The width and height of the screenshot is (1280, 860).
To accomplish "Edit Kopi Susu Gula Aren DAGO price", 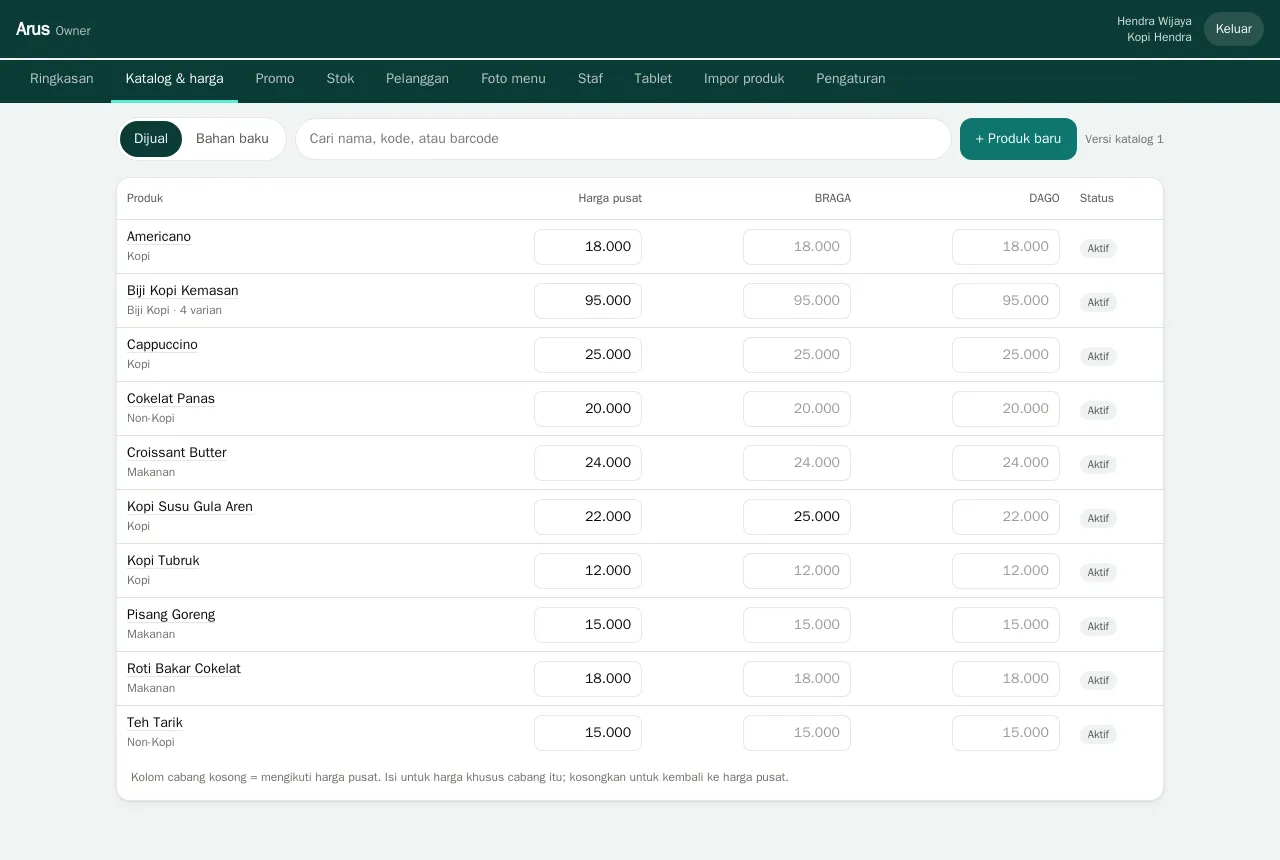I will coord(1006,517).
